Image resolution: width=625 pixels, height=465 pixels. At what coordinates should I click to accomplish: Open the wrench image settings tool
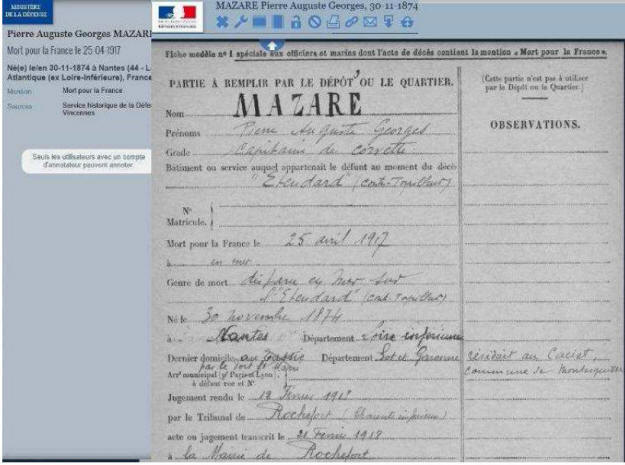tap(240, 21)
